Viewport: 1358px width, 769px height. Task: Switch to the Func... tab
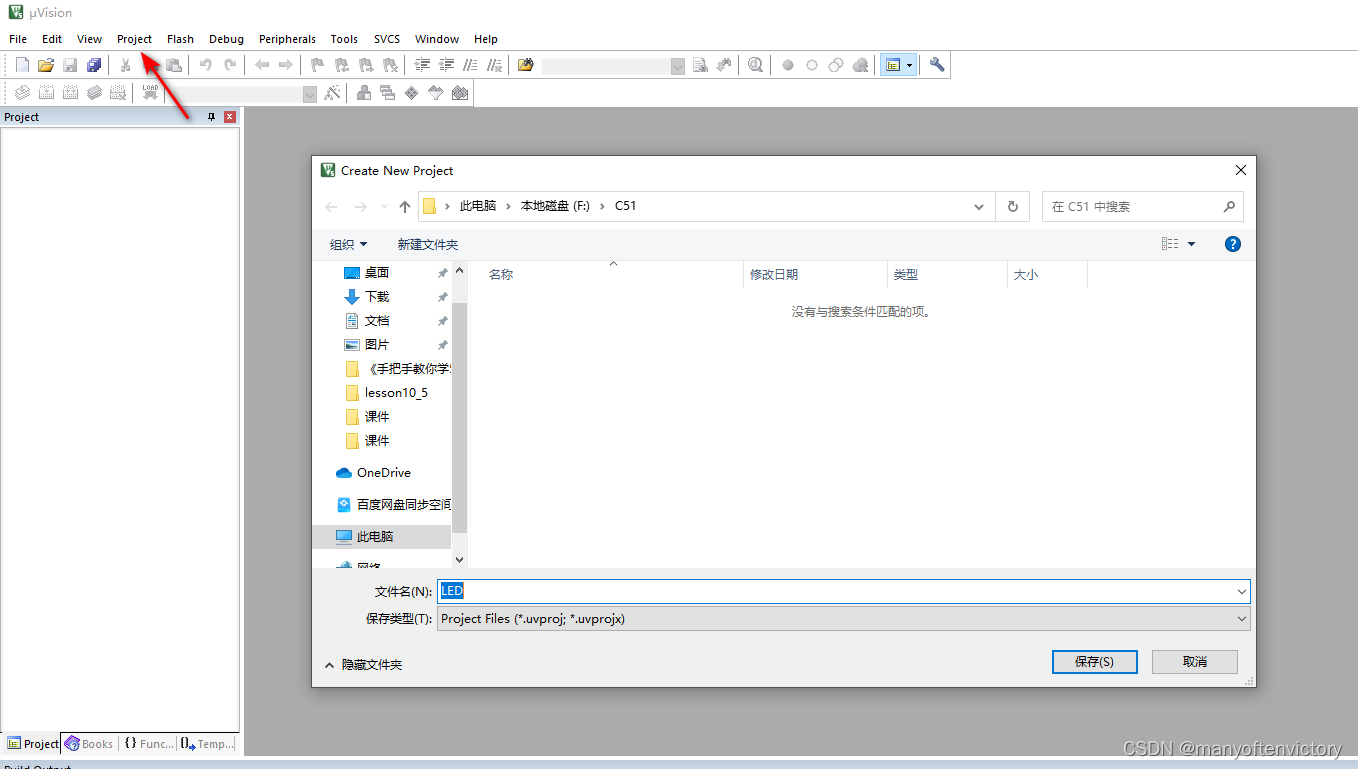point(148,744)
